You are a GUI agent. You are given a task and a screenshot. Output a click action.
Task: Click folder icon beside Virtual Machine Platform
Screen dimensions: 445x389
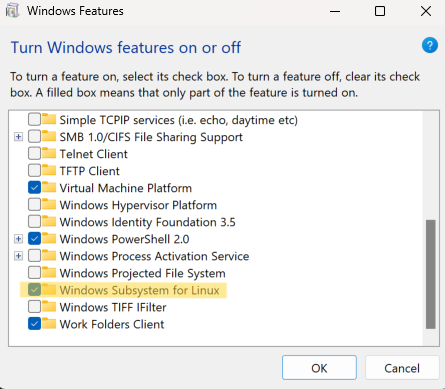49,187
